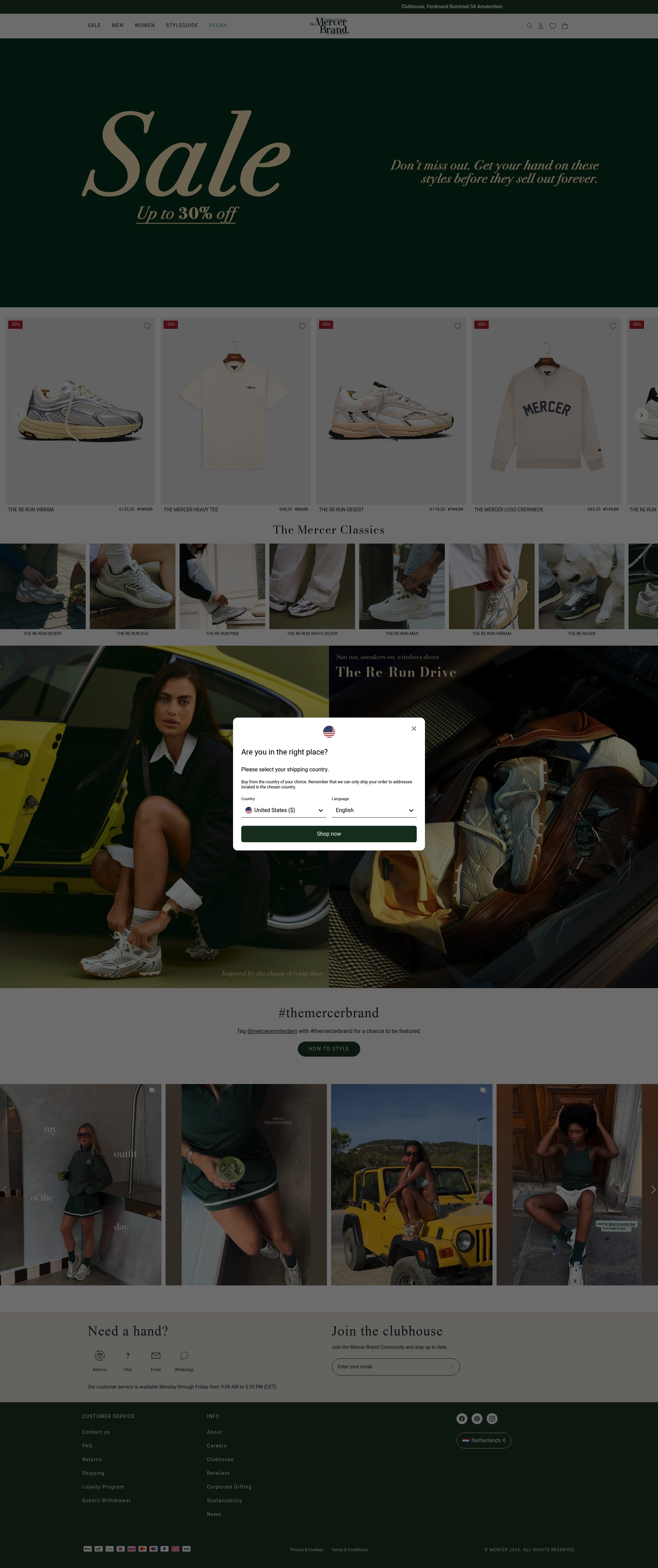
Task: Open The Re-Racer classics thumbnail
Action: (581, 586)
